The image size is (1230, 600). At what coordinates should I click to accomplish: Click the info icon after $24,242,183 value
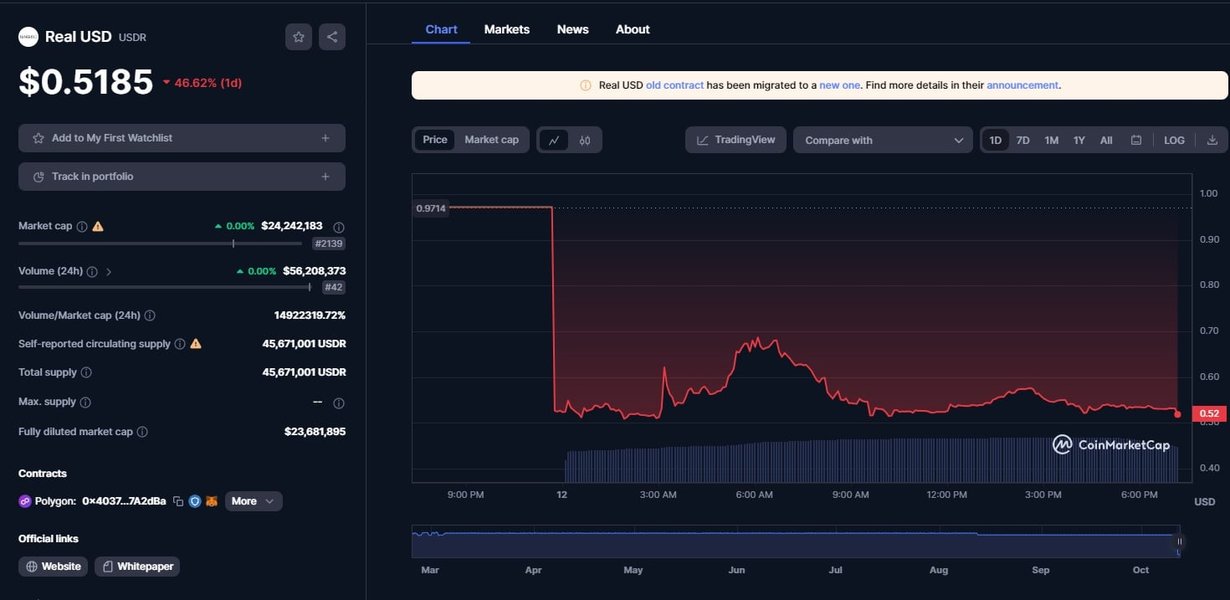coord(339,227)
